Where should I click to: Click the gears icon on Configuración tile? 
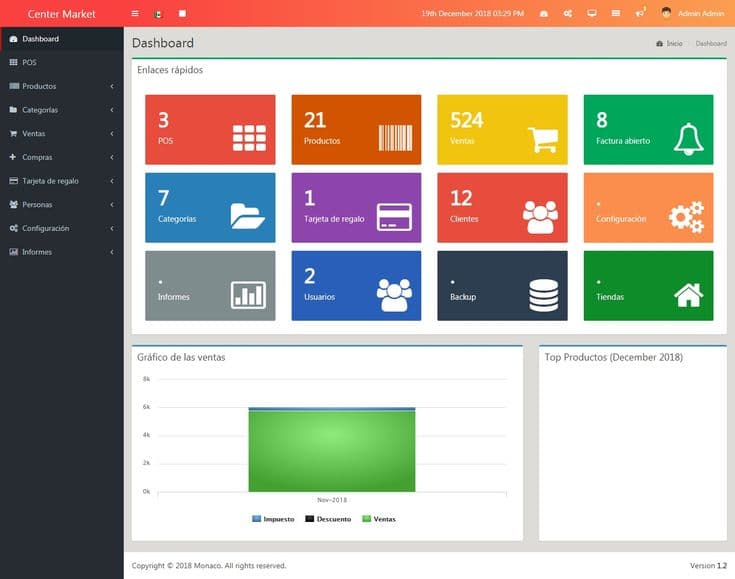pos(686,217)
